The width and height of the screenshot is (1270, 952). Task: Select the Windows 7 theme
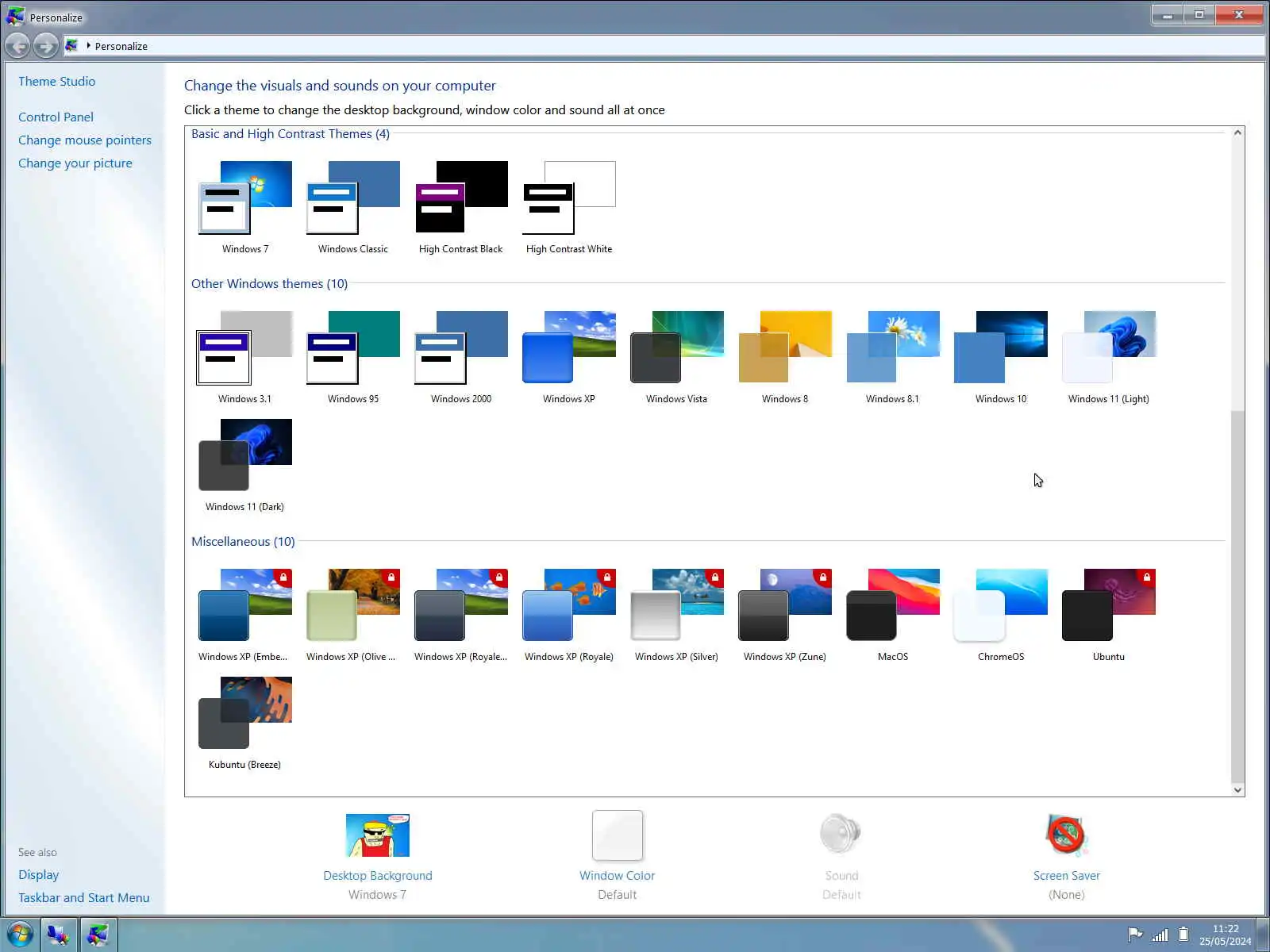(245, 206)
